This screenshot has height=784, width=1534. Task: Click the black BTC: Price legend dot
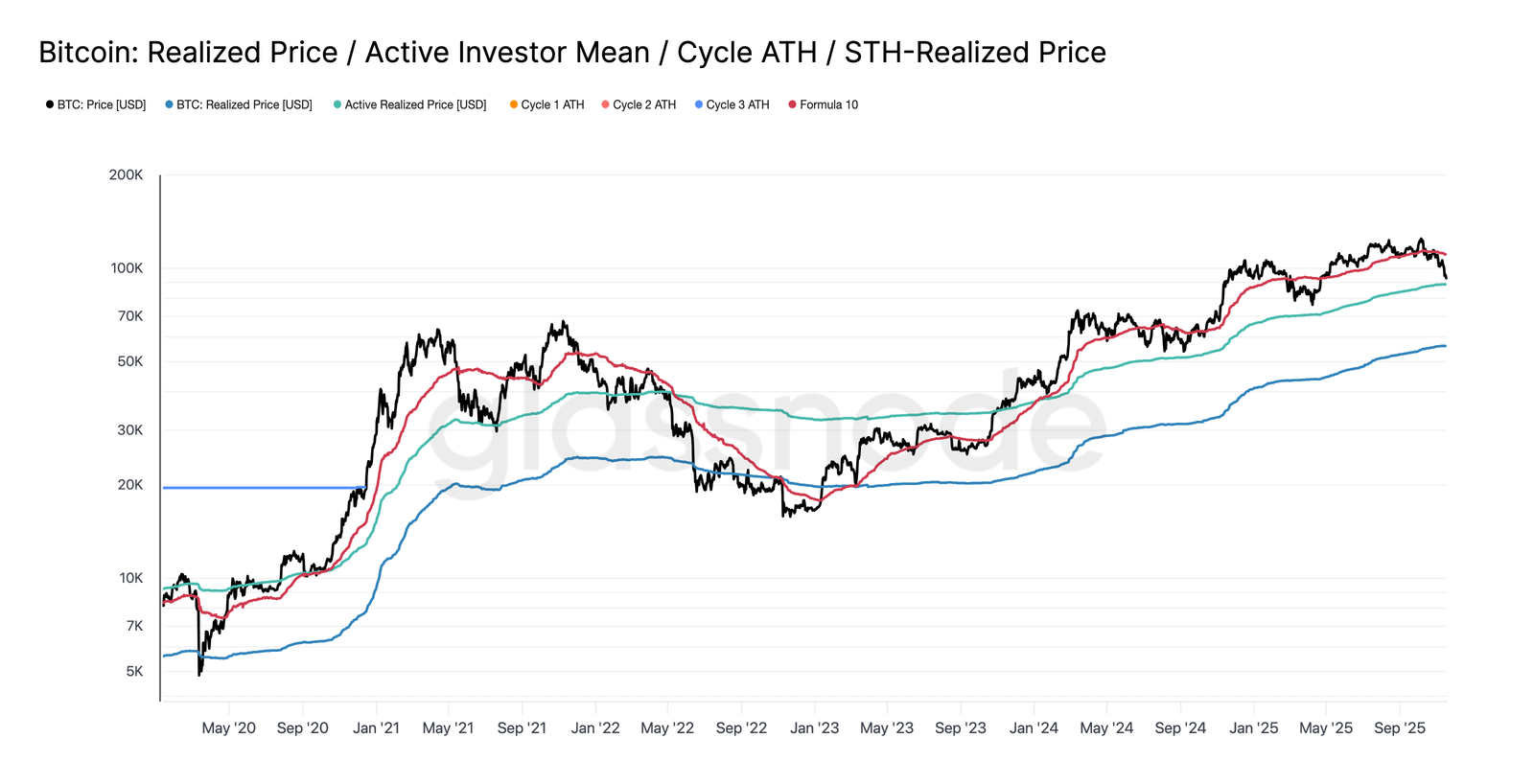tap(50, 104)
